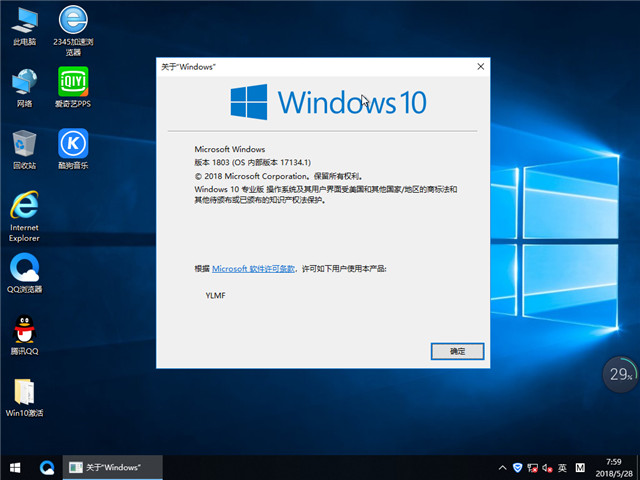This screenshot has height=480, width=640.
Task: Click the Microsoft Windows heading text
Action: [x=230, y=149]
